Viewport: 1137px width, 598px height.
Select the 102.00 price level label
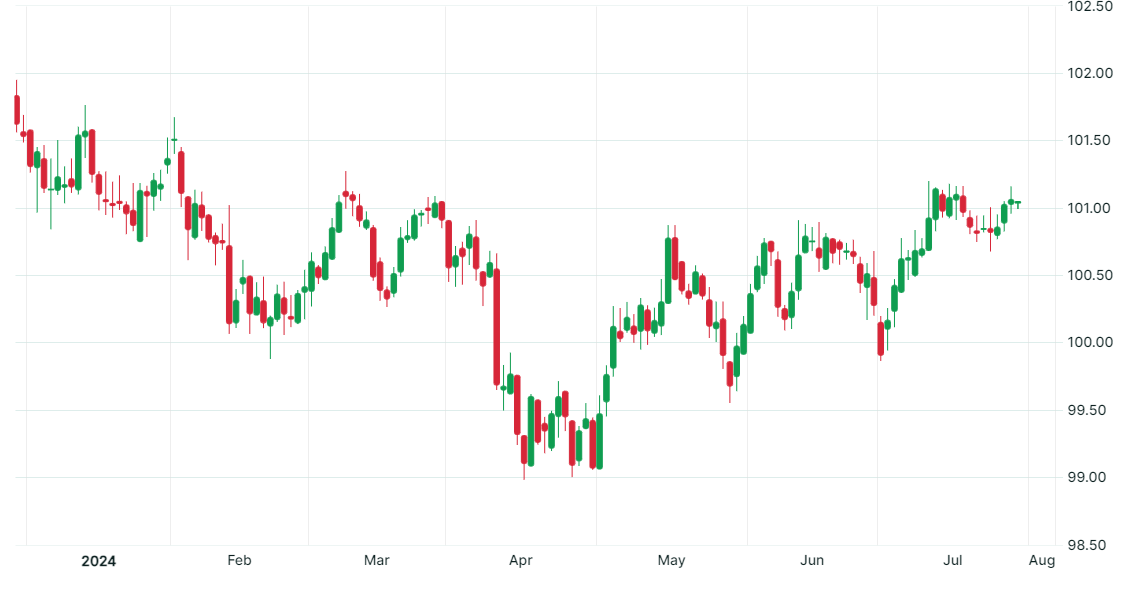point(1090,73)
